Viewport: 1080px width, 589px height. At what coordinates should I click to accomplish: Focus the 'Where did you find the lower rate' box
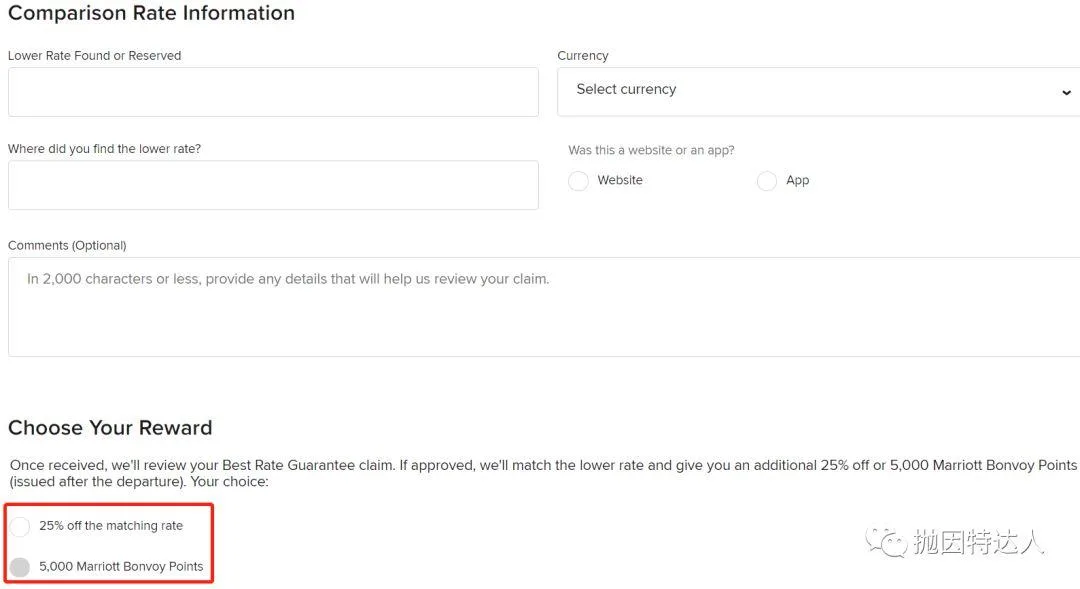tap(273, 185)
